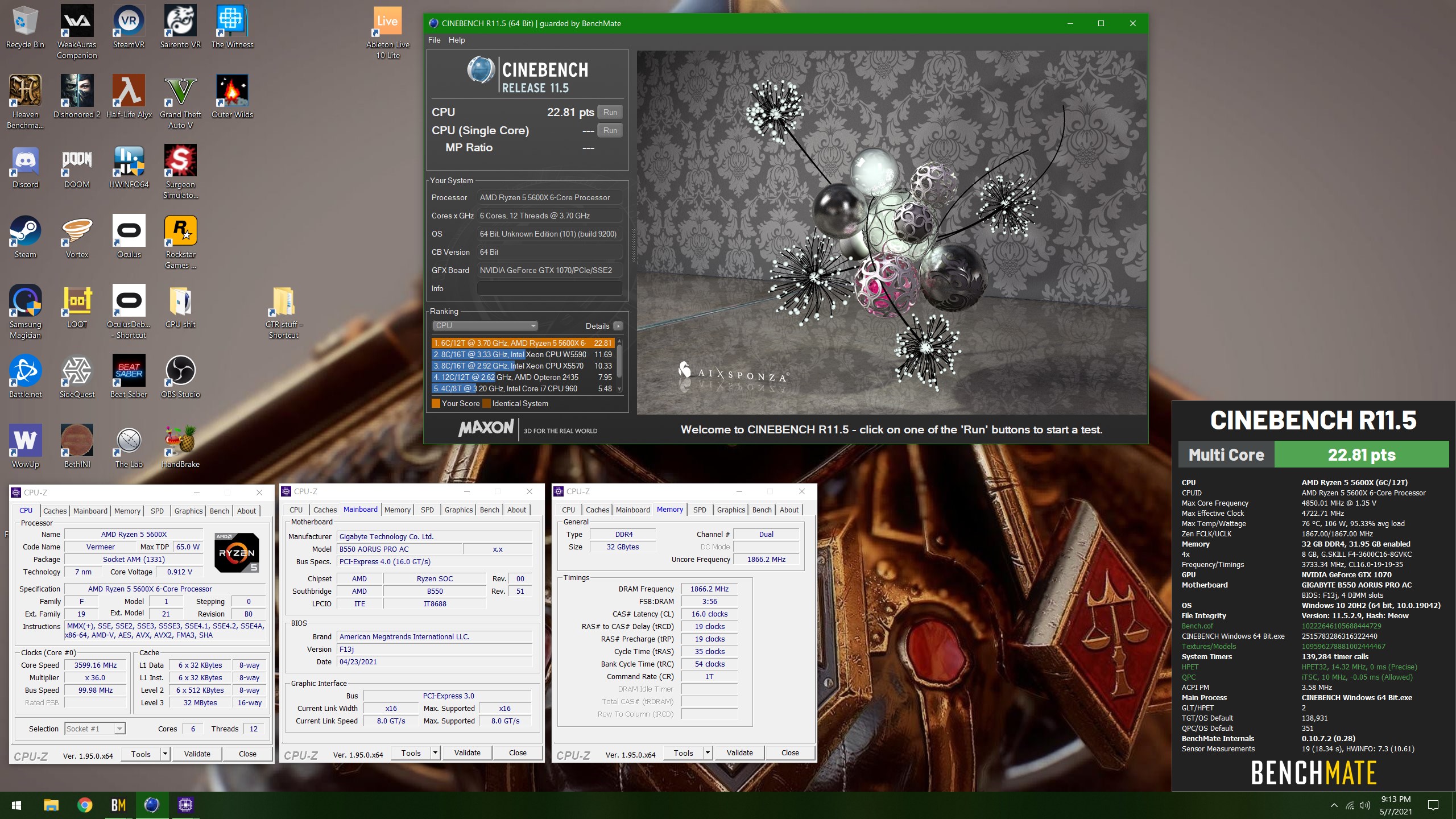Expand Tools dropdown arrow in right CPU-Z

pyautogui.click(x=708, y=753)
